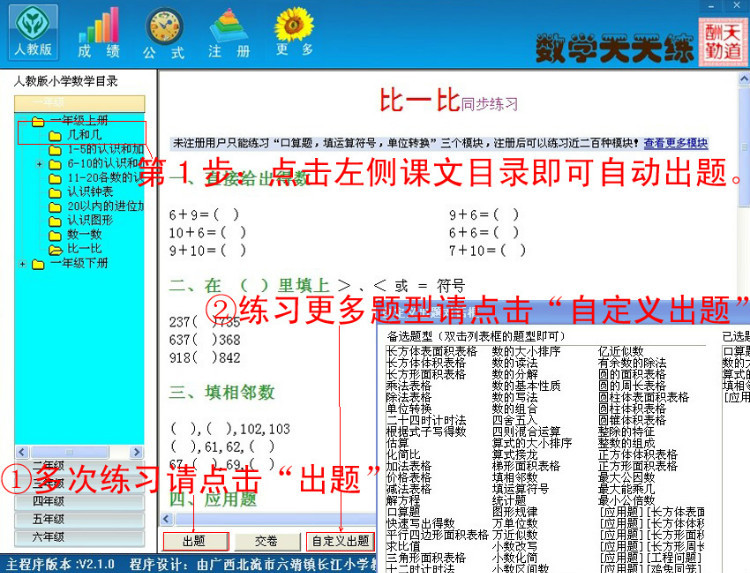Click exercise pane vertical scrollbar up arrow
The height and width of the screenshot is (573, 750).
point(744,79)
